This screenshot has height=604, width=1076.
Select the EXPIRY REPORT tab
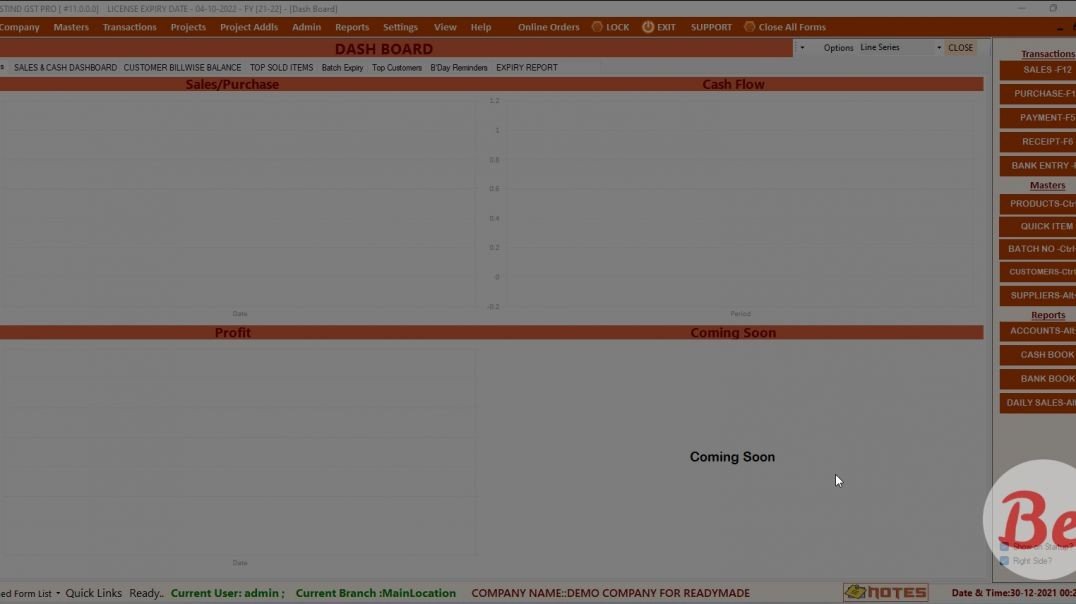click(x=526, y=68)
